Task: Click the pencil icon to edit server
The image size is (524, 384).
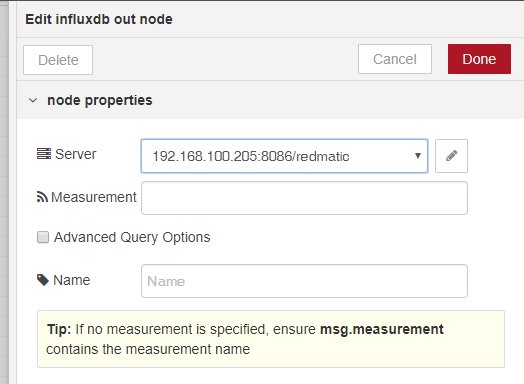Action: point(451,156)
